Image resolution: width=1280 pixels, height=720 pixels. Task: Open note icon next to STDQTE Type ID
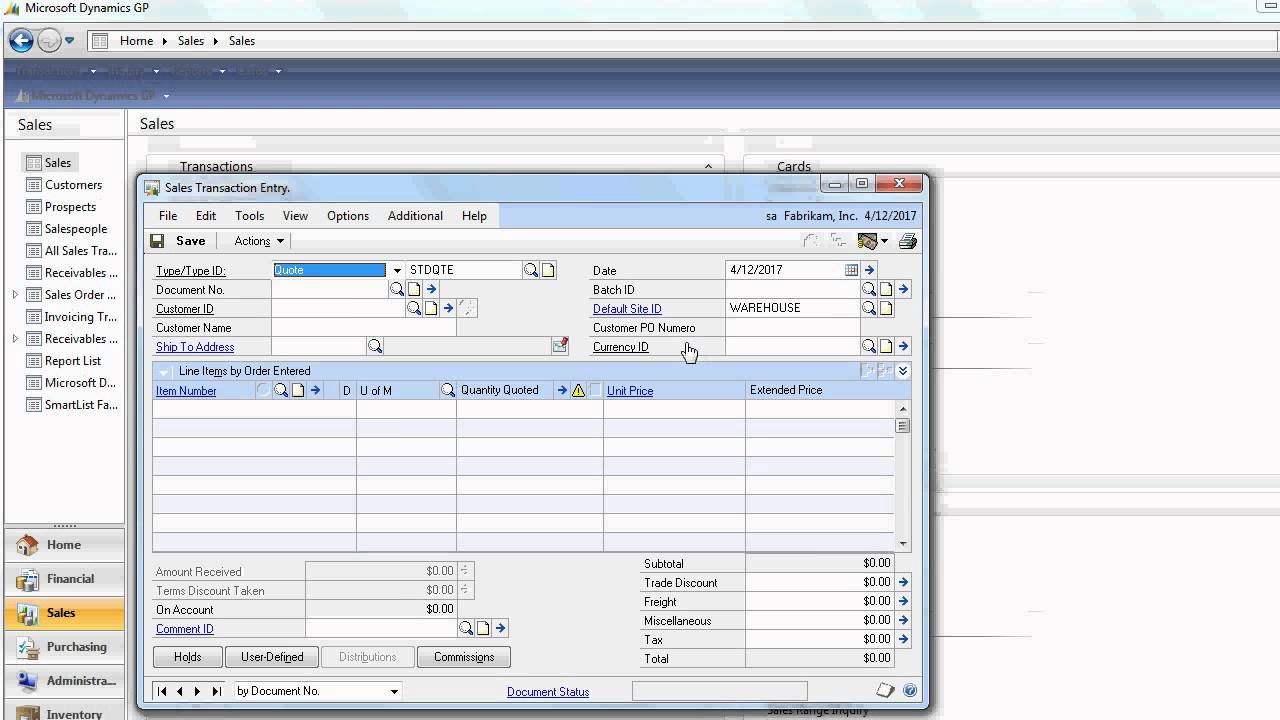[x=548, y=270]
